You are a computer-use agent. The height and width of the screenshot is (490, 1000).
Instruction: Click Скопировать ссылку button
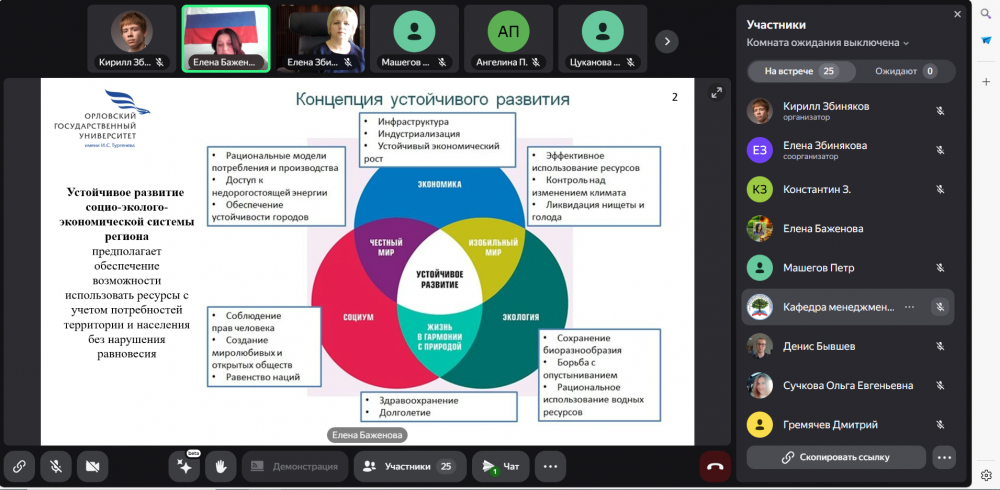tap(835, 457)
